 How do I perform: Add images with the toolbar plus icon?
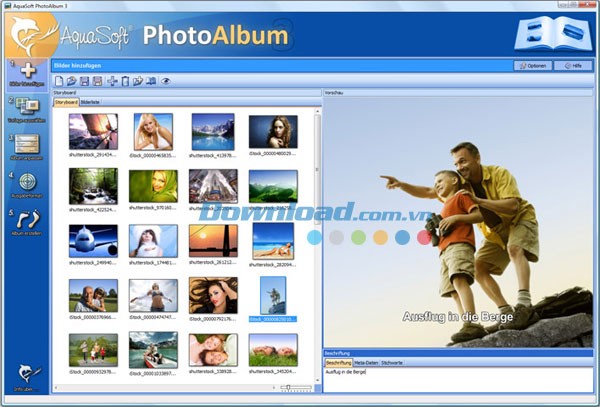(112, 81)
